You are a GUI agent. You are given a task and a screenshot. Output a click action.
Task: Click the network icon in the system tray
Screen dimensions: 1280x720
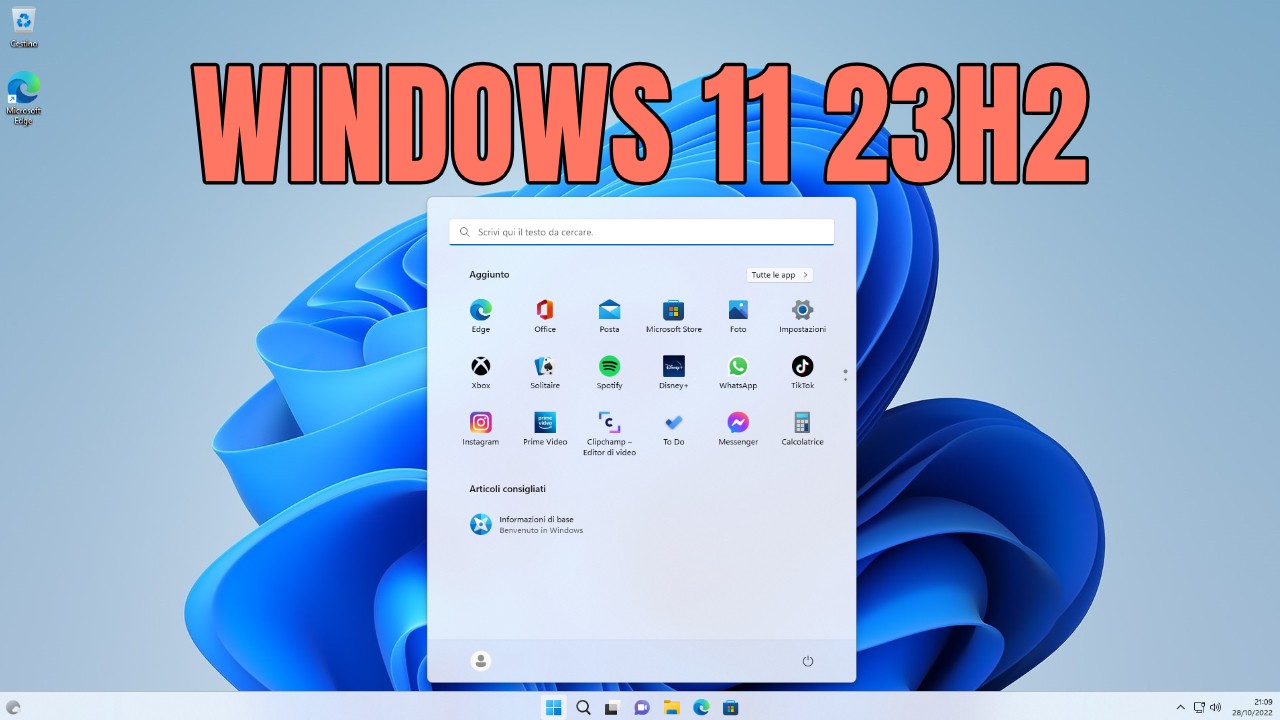pyautogui.click(x=1199, y=707)
